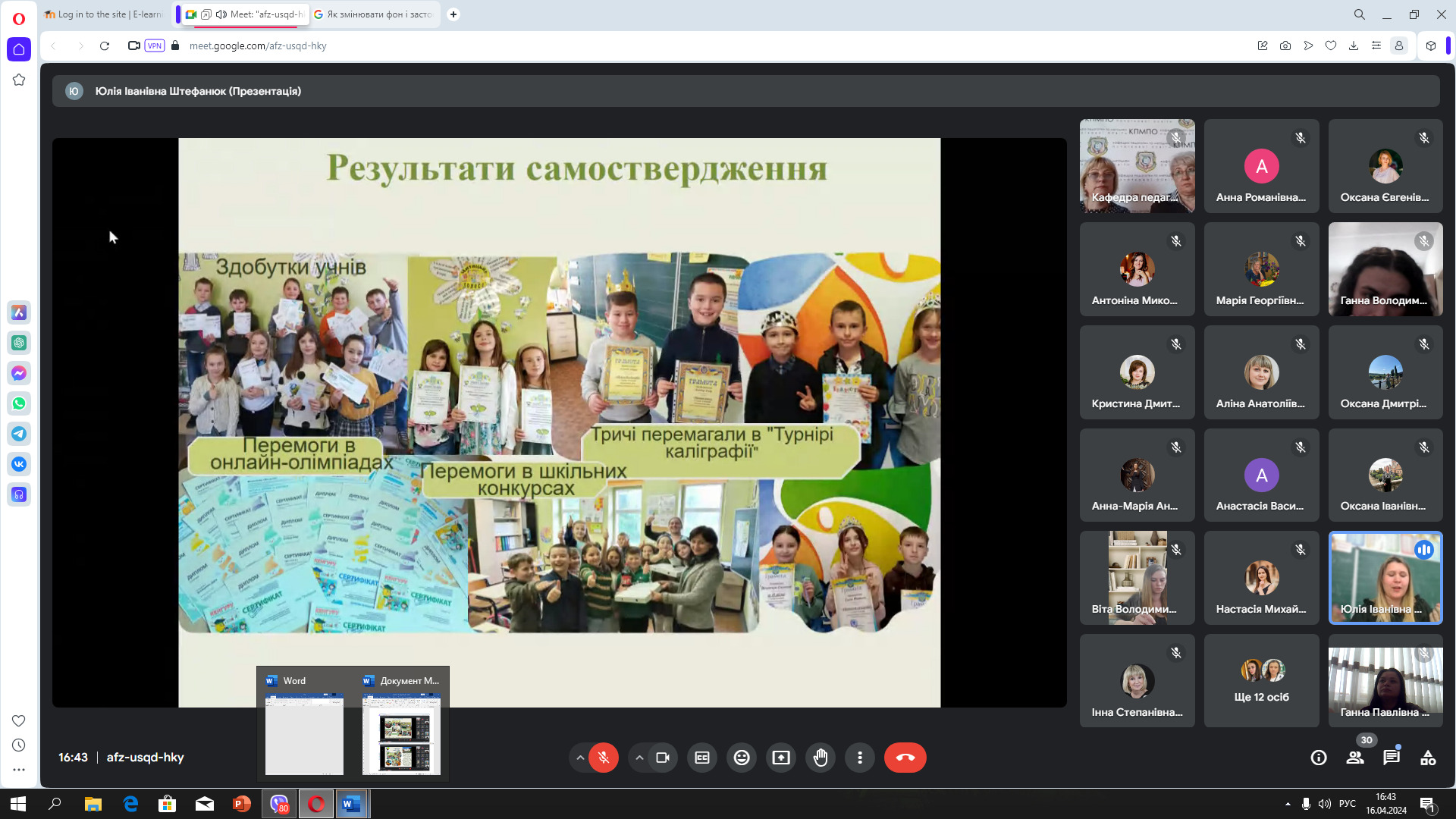
Task: Select the Документ М... Word preview thumbnail
Action: tap(401, 726)
